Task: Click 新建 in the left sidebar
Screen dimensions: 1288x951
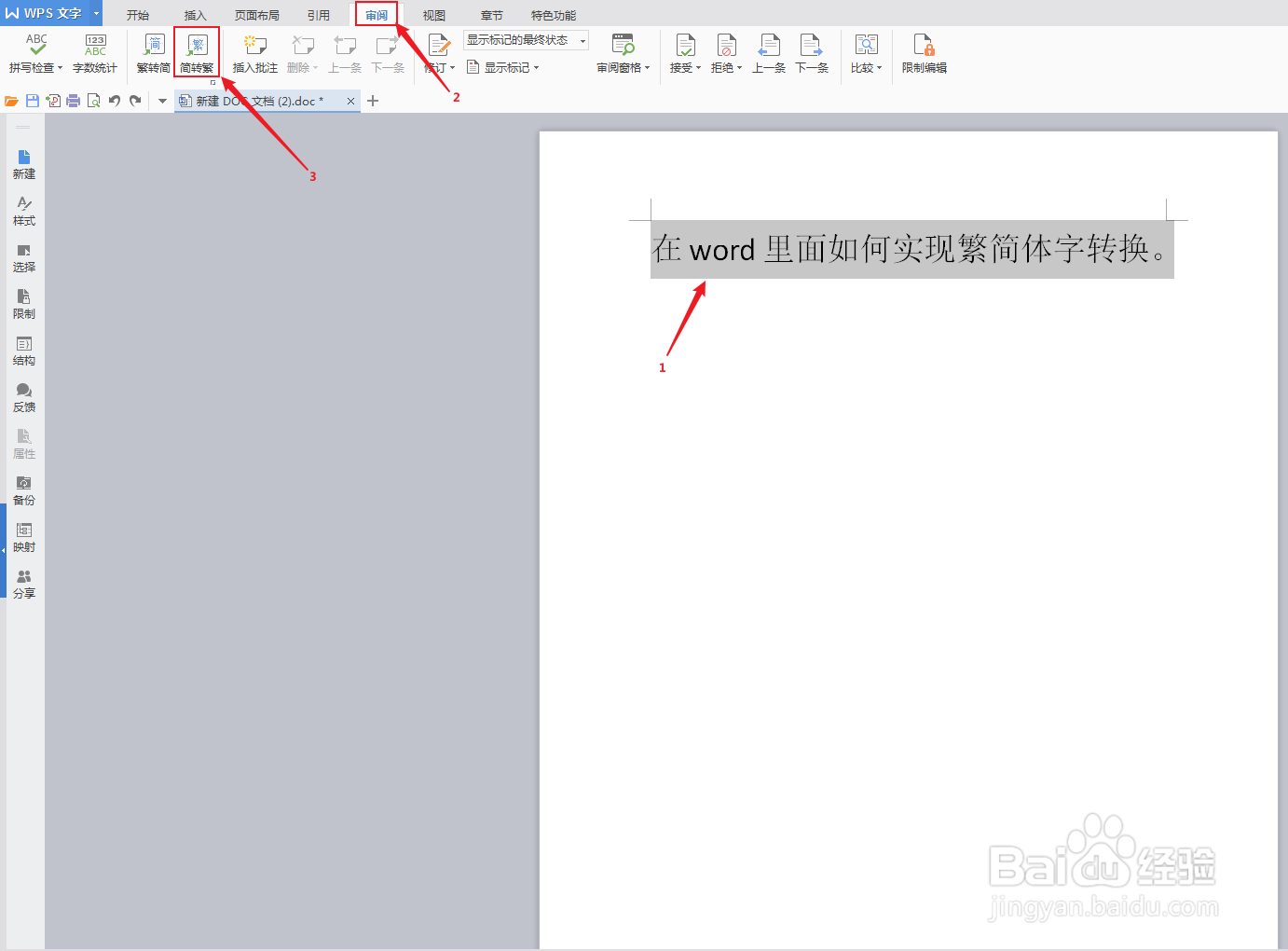Action: tap(24, 165)
